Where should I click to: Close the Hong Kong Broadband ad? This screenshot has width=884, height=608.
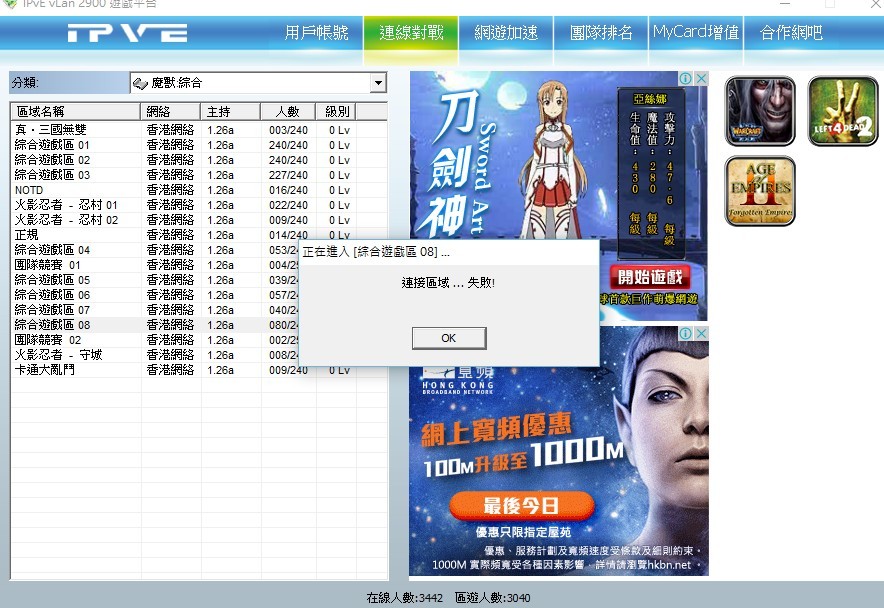point(701,333)
